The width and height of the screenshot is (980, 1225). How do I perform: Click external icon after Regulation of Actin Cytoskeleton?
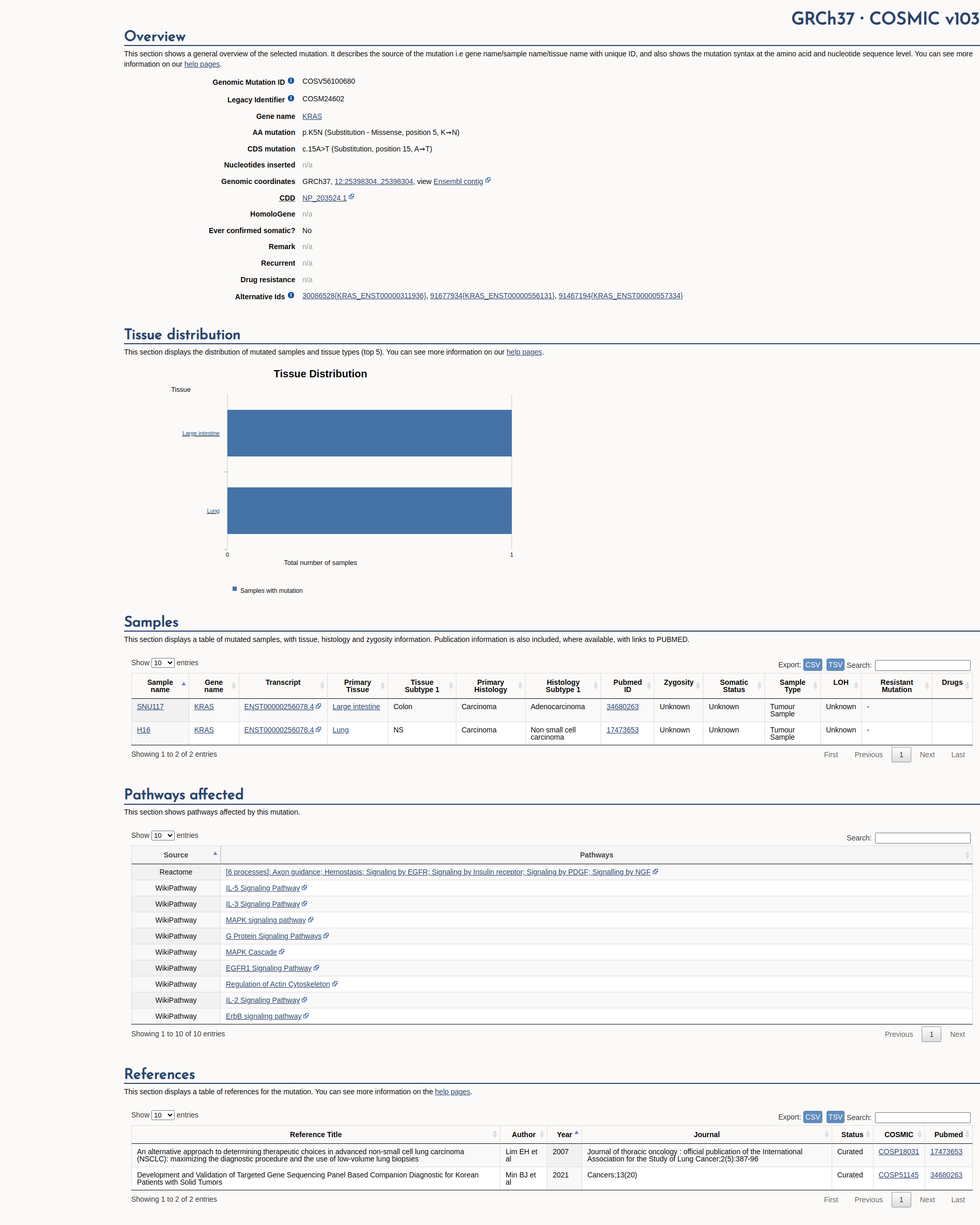(335, 984)
